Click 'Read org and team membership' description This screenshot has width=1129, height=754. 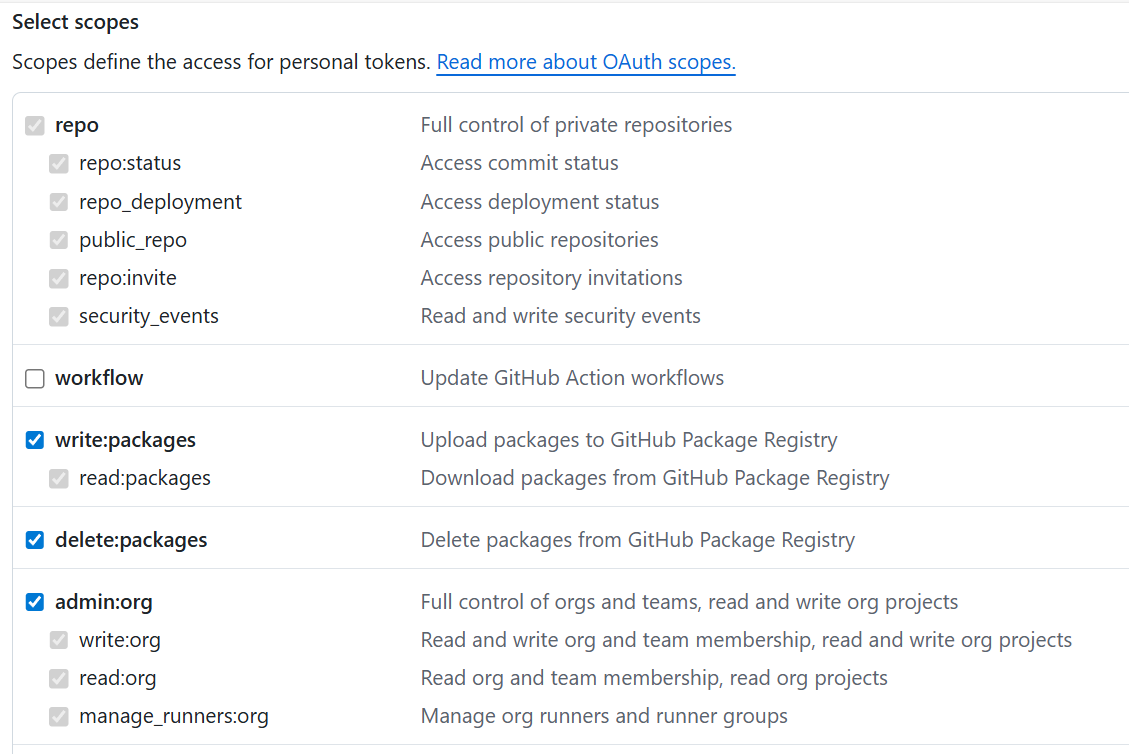pyautogui.click(x=654, y=678)
